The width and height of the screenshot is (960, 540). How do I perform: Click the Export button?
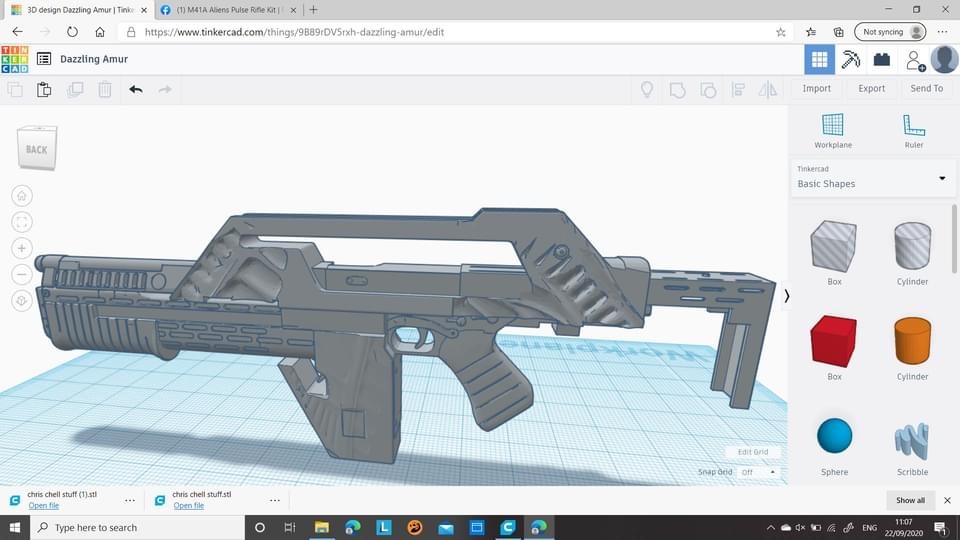(871, 89)
